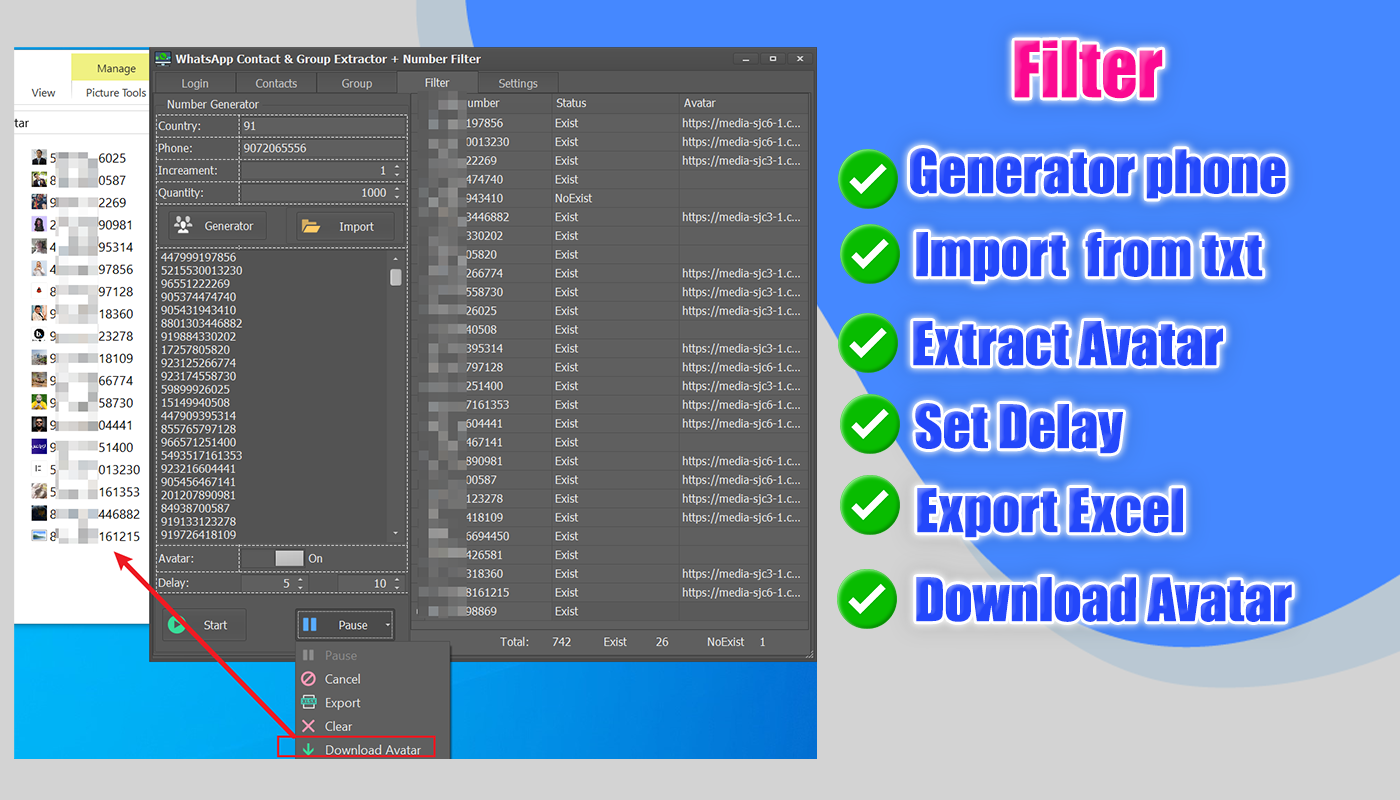1400x800 pixels.
Task: Select the Explorer file ending 18109
Action: 82,358
